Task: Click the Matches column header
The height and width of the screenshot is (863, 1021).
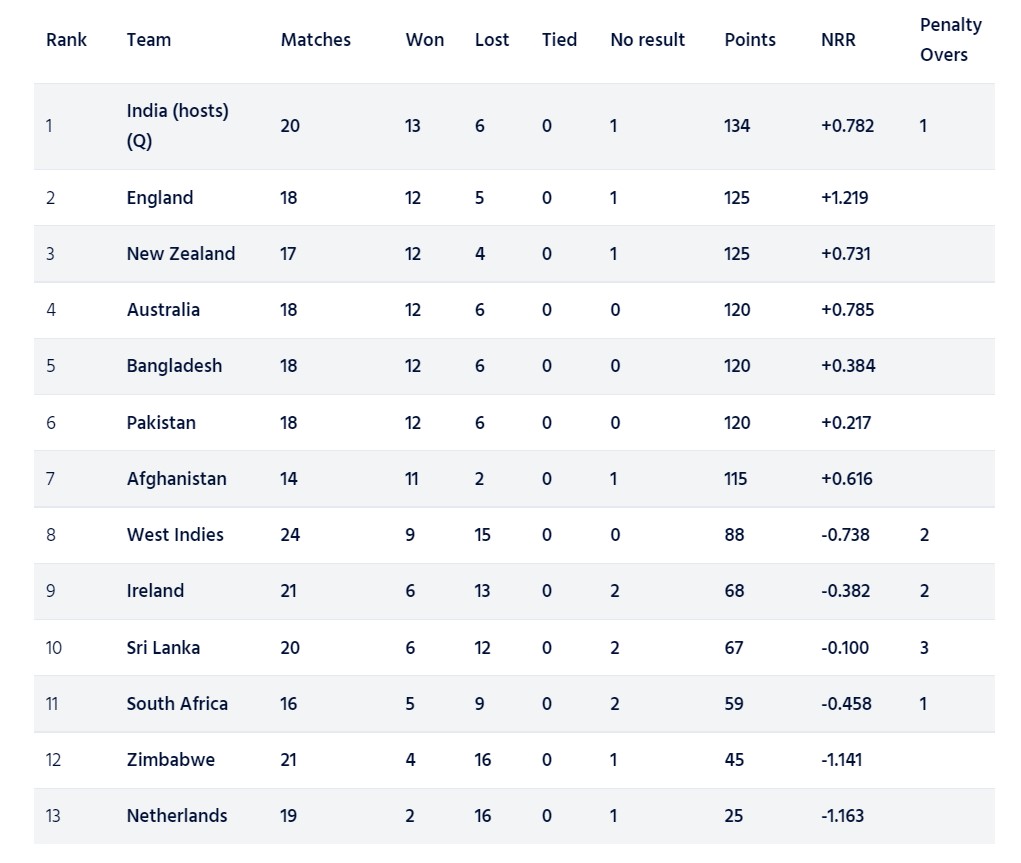Action: click(315, 40)
